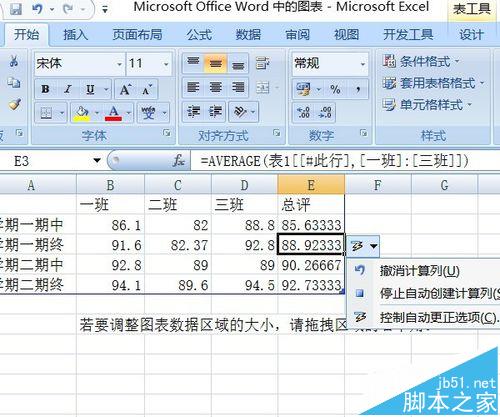Screen dimensions: 500x417
Task: Open the 套用表格格式 menu button
Action: pos(433,83)
